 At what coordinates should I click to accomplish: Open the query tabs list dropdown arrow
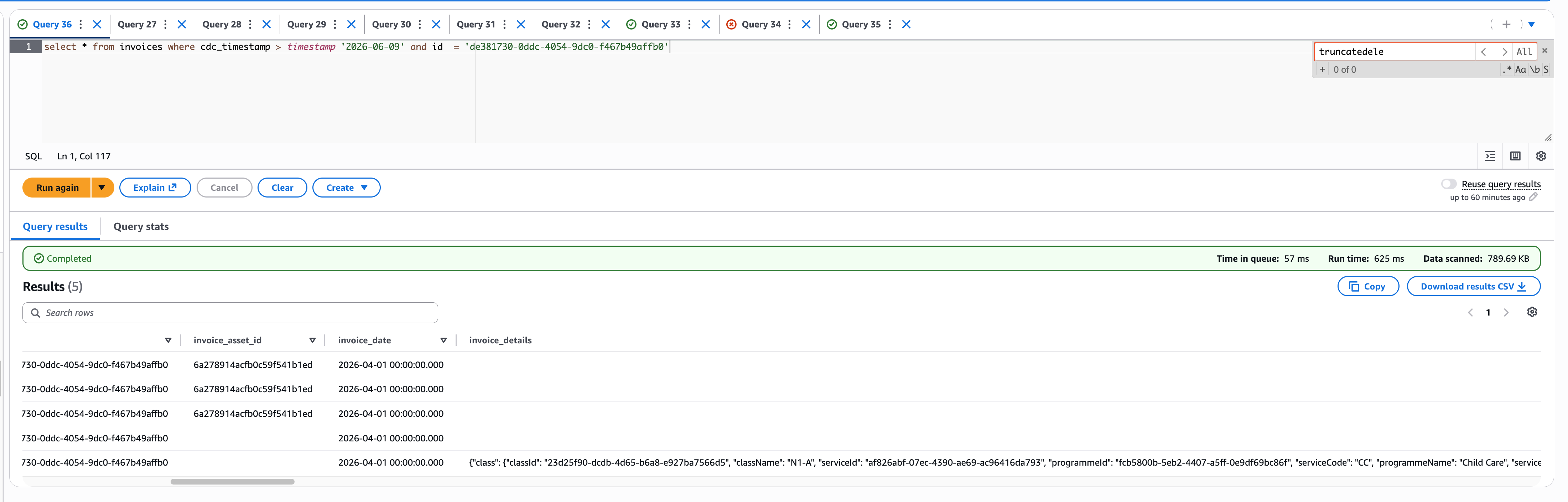(1531, 24)
